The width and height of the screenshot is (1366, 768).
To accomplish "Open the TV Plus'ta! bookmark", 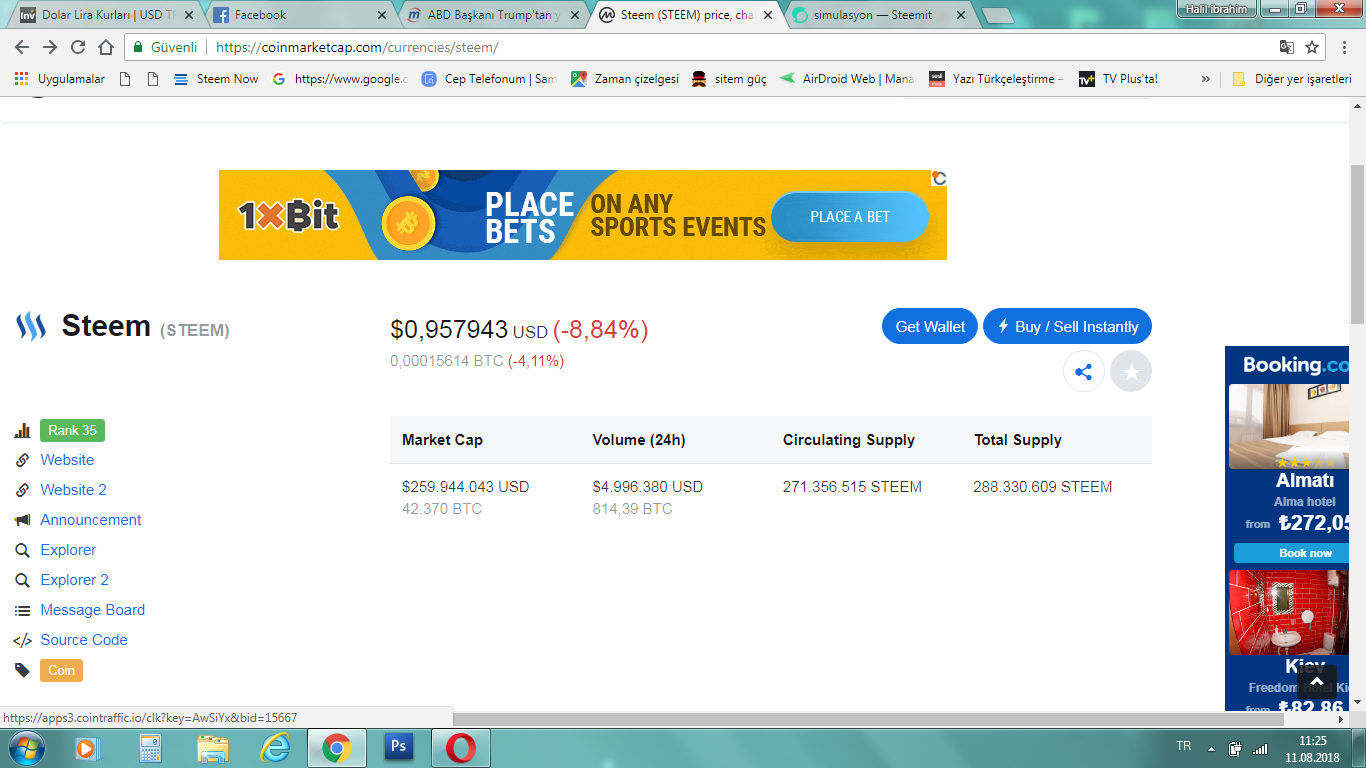I will pyautogui.click(x=1118, y=79).
